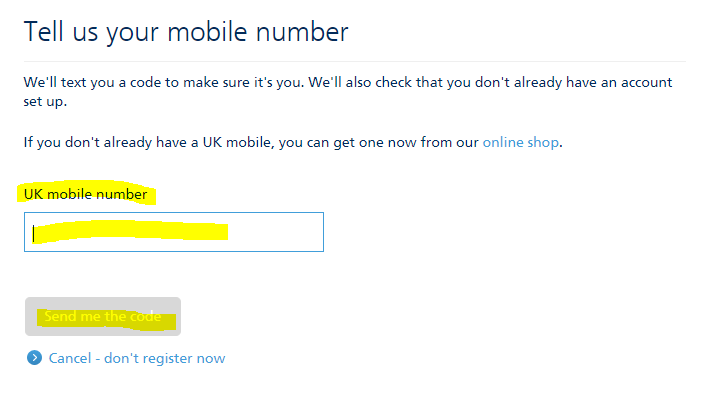The width and height of the screenshot is (712, 395).
Task: Click the "set up." text on second line
Action: tap(45, 101)
